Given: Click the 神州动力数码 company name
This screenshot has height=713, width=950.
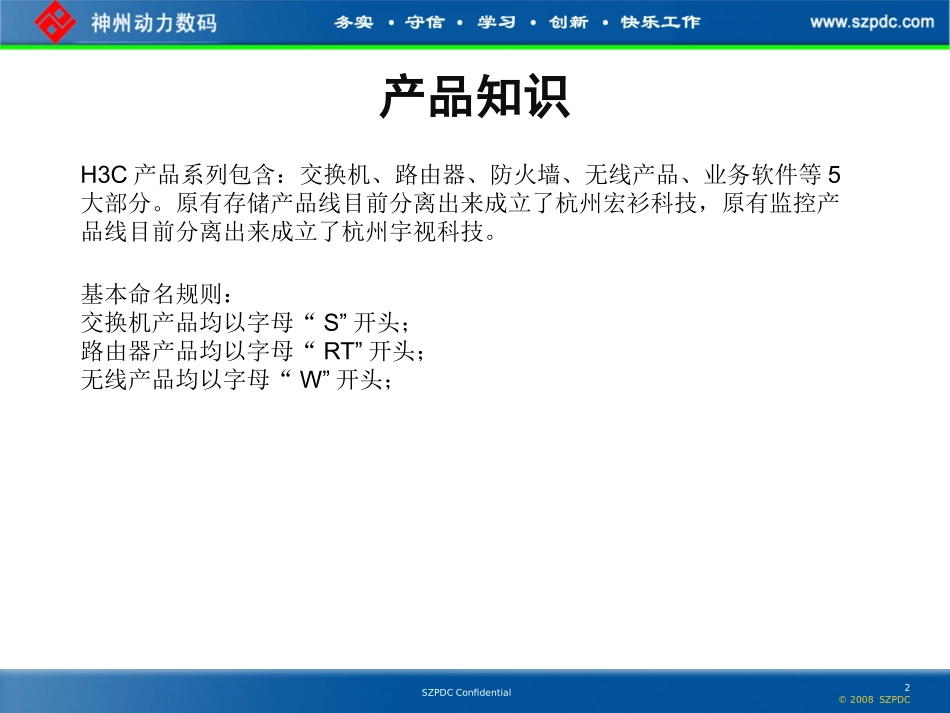Looking at the screenshot, I should 154,23.
